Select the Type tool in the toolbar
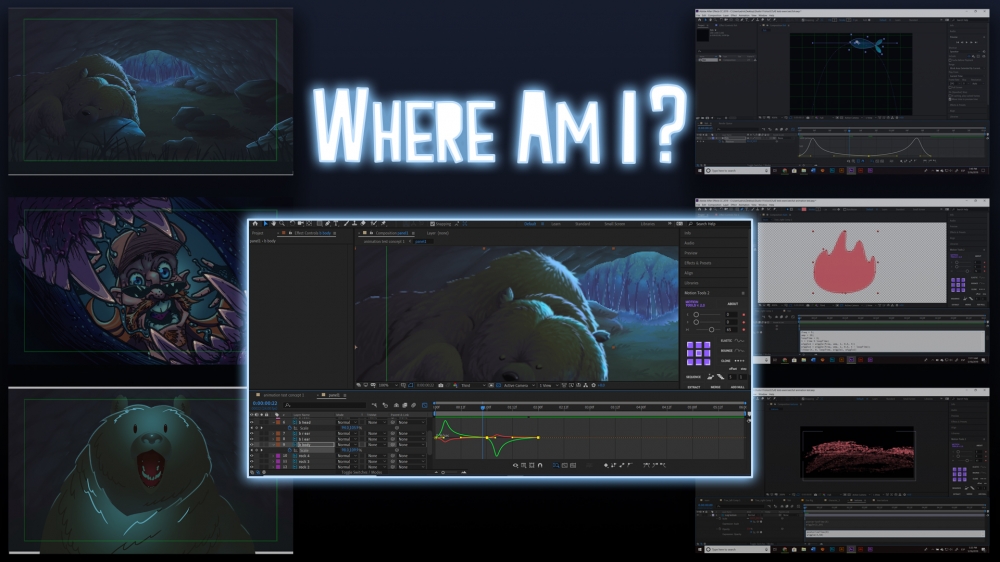The height and width of the screenshot is (562, 1000). click(336, 224)
